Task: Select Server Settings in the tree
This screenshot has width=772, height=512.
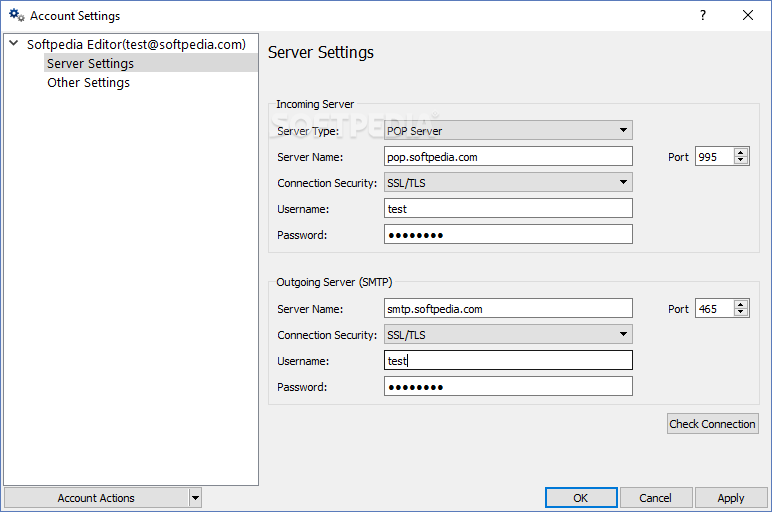Action: point(150,63)
